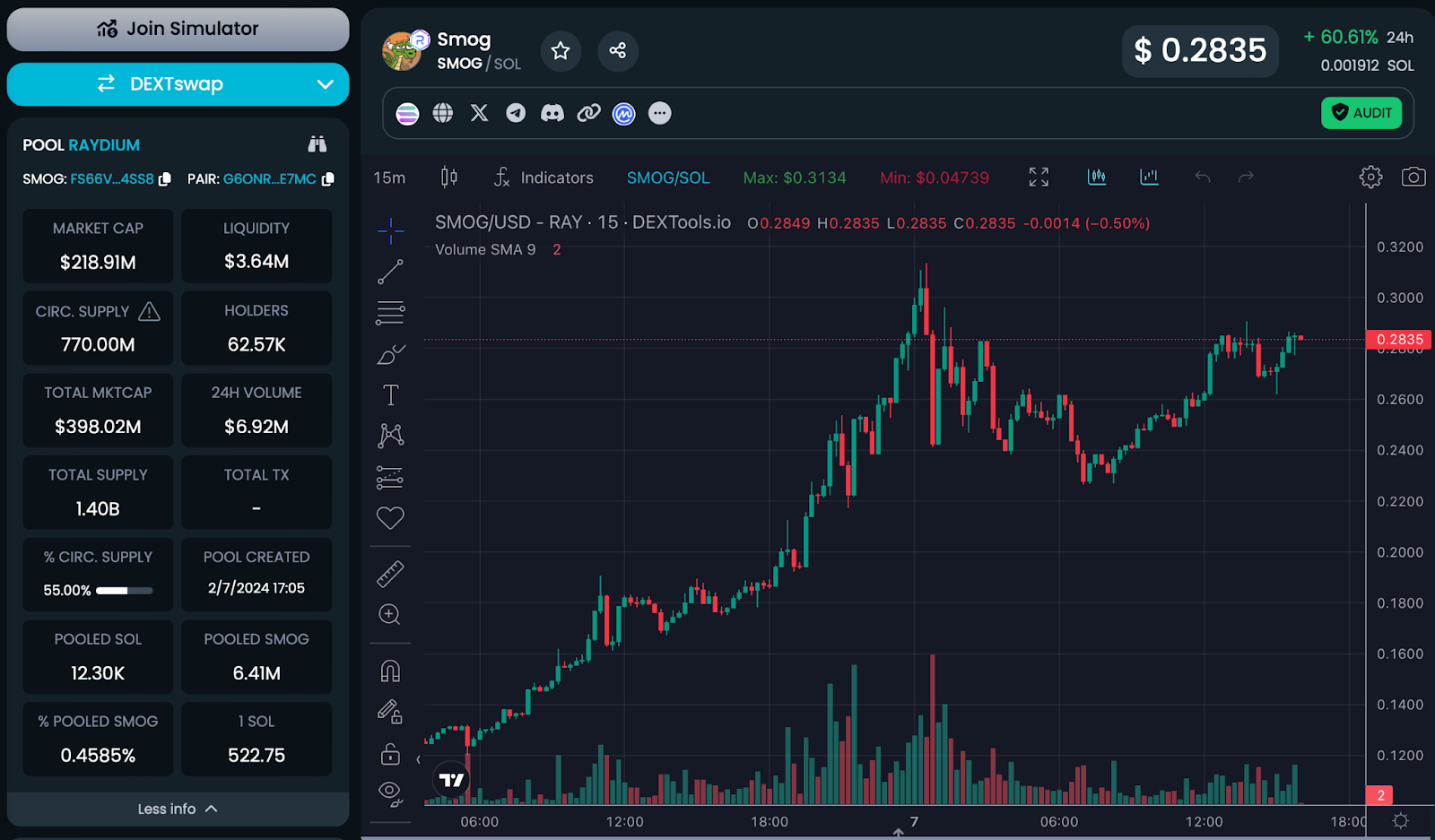Expand the DEXTswap dropdown
The height and width of the screenshot is (840, 1435).
pos(178,84)
